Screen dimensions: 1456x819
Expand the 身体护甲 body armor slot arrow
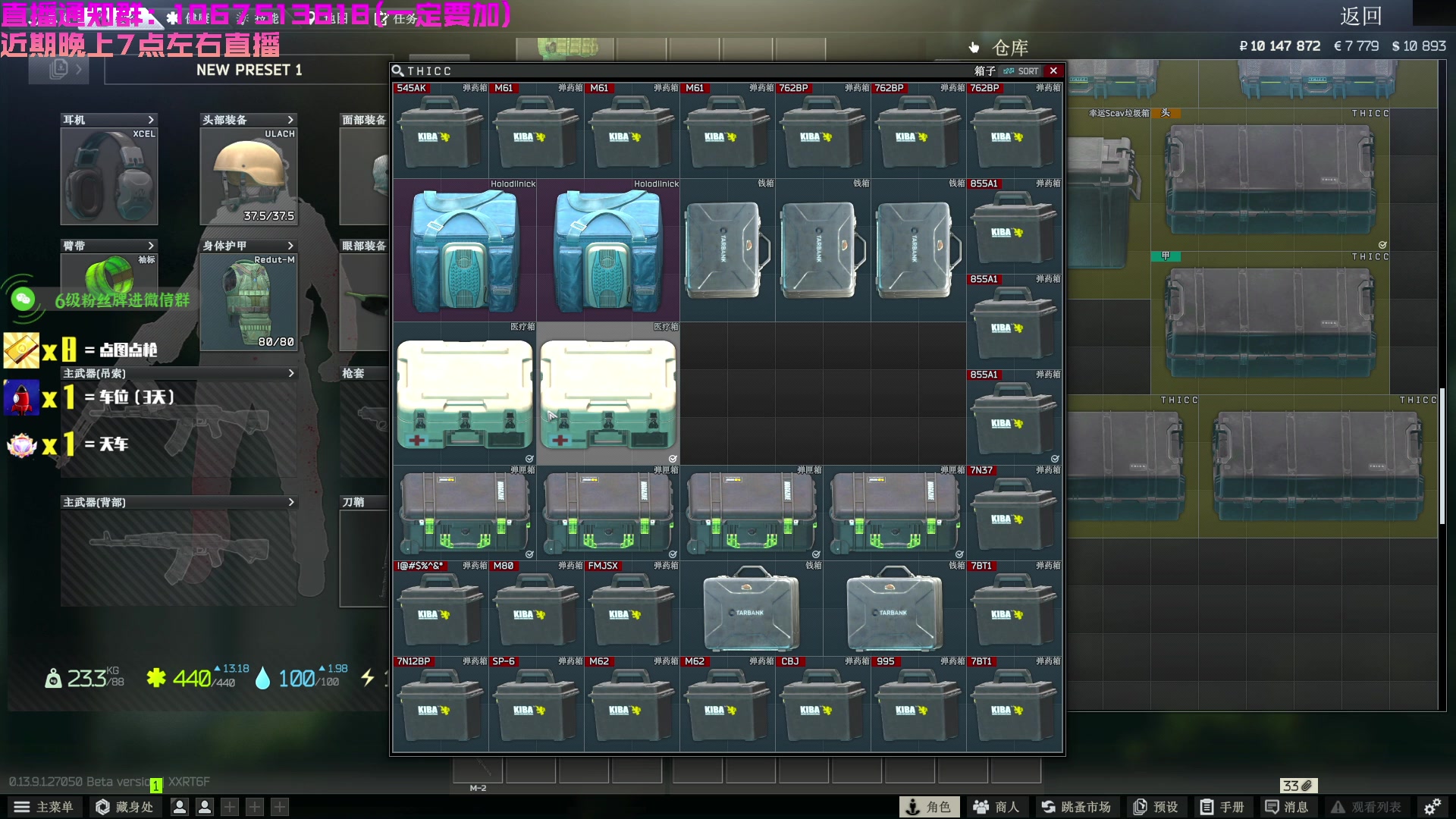pos(290,246)
